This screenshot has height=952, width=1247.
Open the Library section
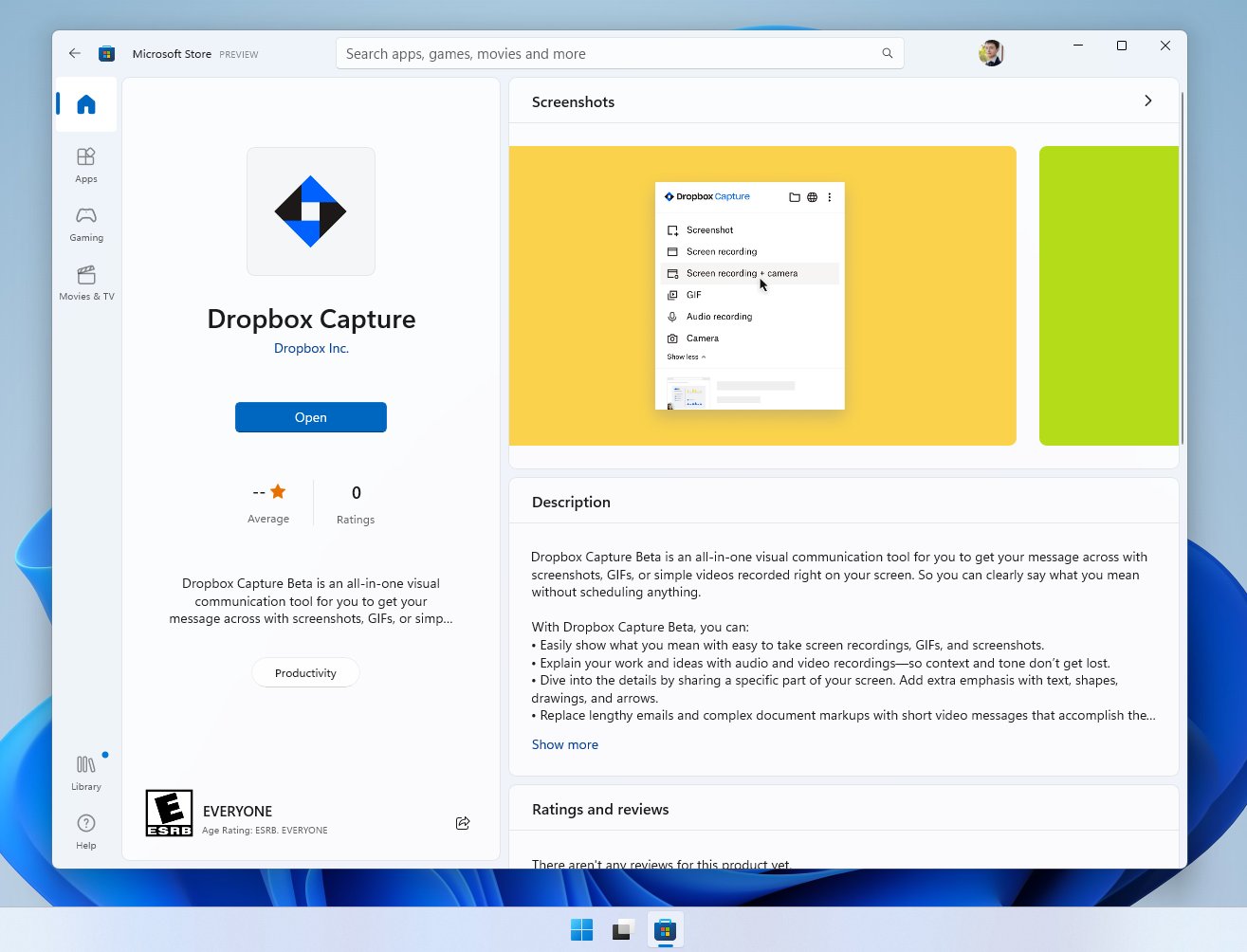(x=86, y=773)
